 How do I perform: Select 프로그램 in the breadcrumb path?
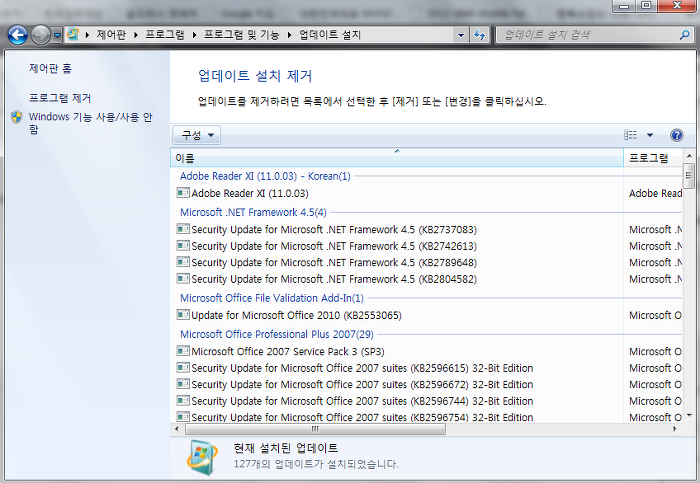coord(165,35)
